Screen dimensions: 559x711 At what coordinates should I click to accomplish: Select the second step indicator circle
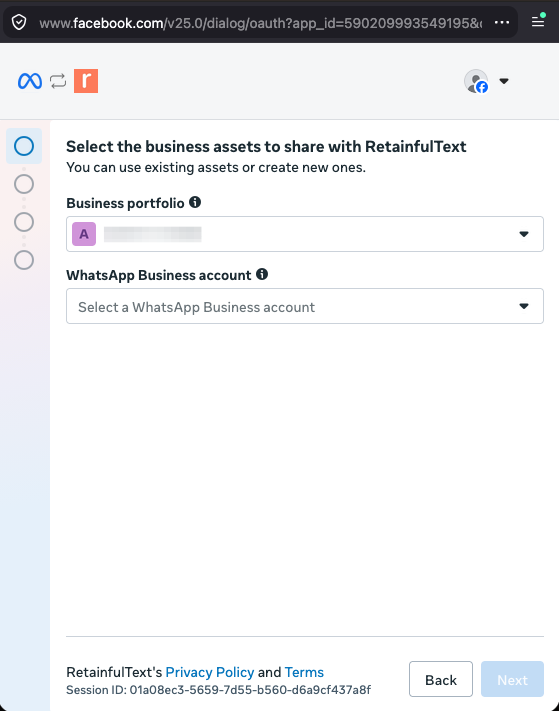point(24,184)
